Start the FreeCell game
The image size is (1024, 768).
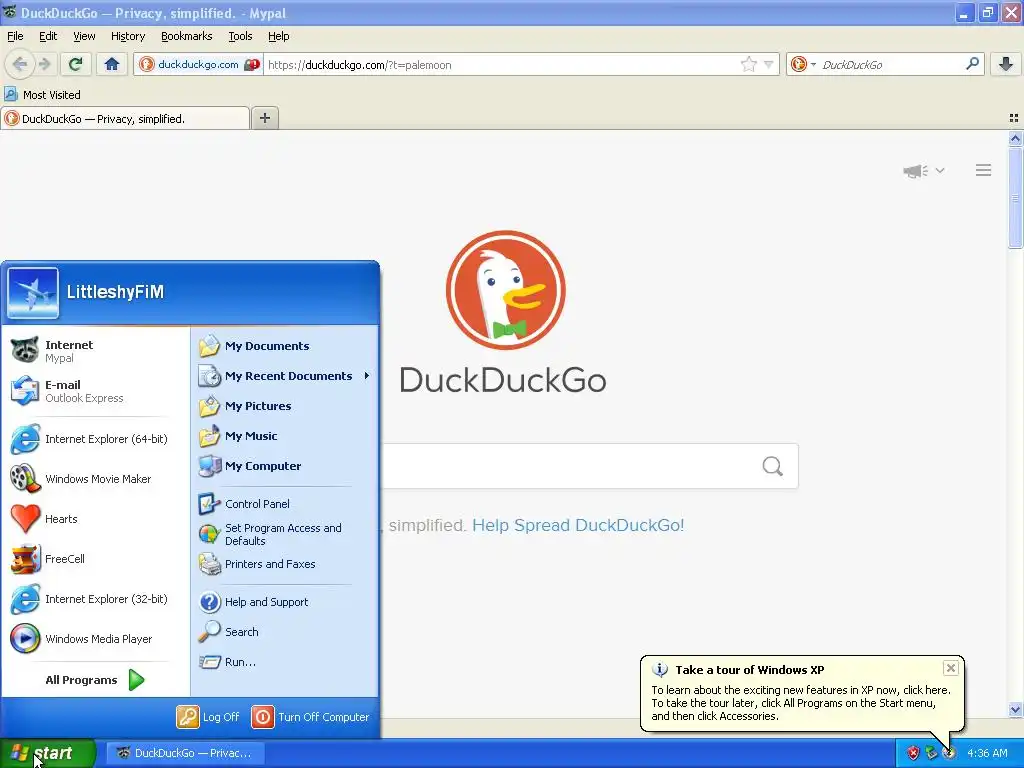click(x=95, y=558)
